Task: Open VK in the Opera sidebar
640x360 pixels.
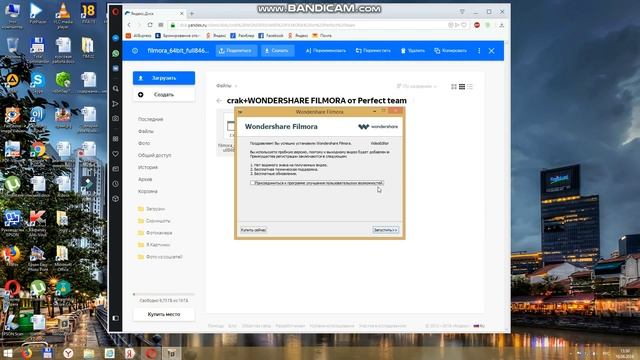Action: (x=116, y=68)
